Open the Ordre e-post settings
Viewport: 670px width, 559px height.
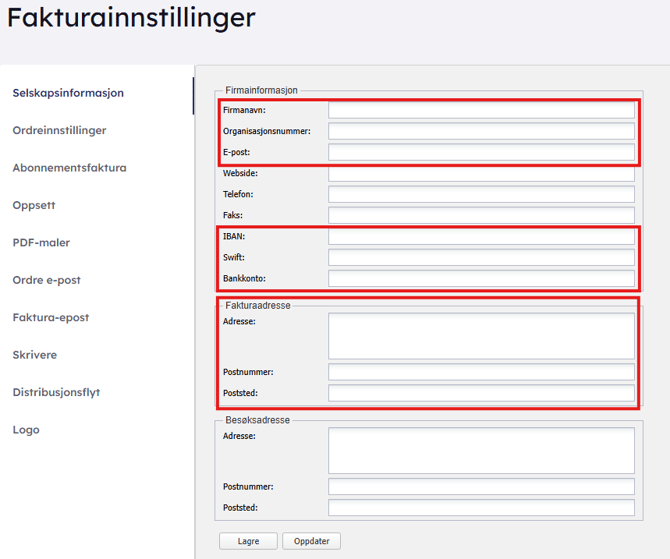pyautogui.click(x=46, y=280)
